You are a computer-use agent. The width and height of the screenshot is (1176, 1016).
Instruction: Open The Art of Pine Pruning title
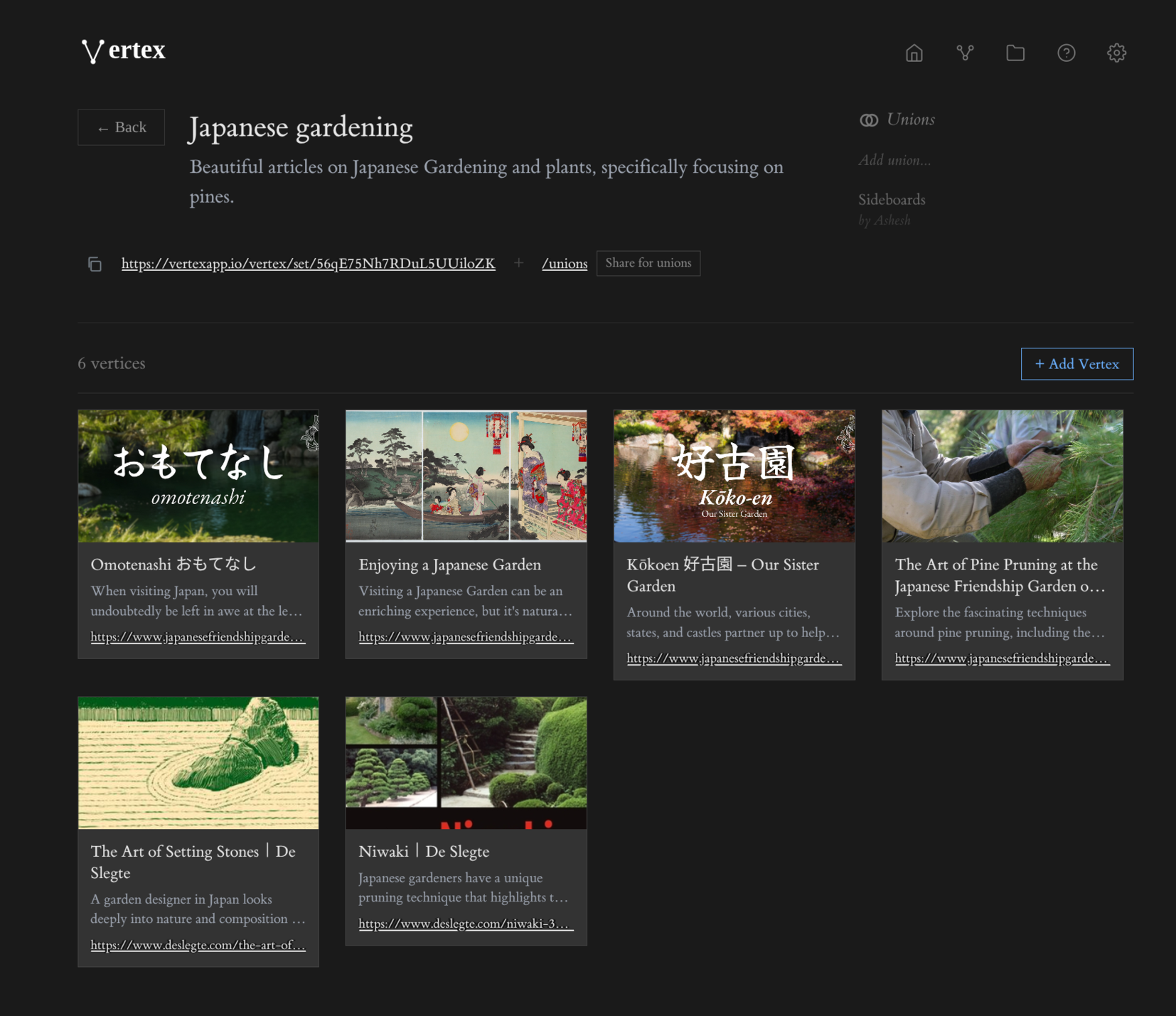point(1000,575)
